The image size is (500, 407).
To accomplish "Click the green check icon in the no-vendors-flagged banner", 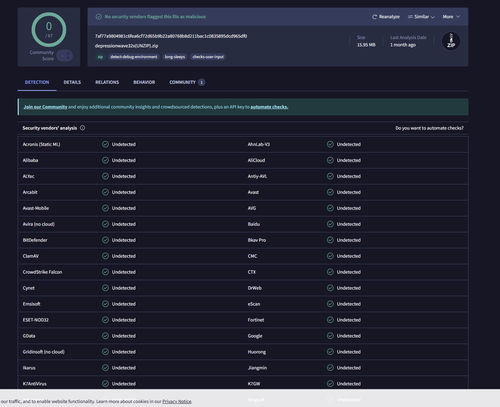I will tap(99, 17).
